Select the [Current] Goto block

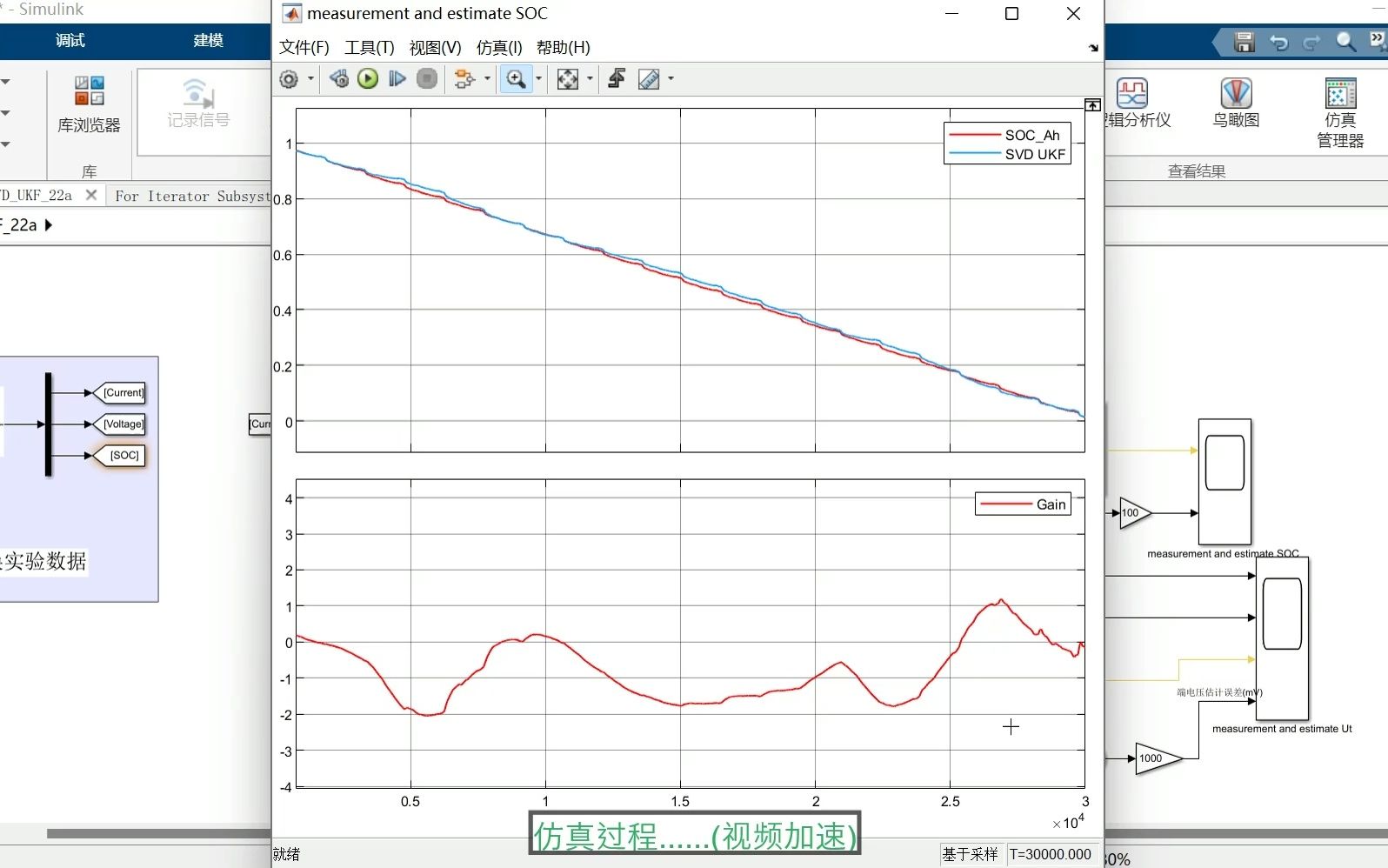pyautogui.click(x=120, y=393)
